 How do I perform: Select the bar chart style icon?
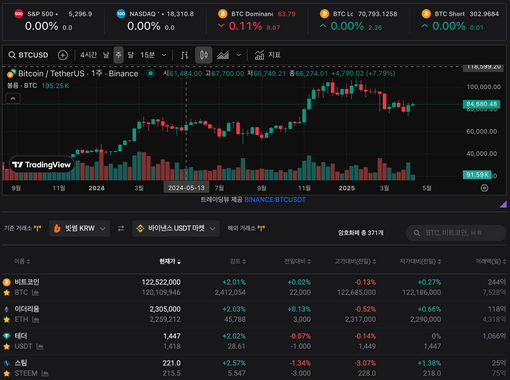(x=184, y=55)
